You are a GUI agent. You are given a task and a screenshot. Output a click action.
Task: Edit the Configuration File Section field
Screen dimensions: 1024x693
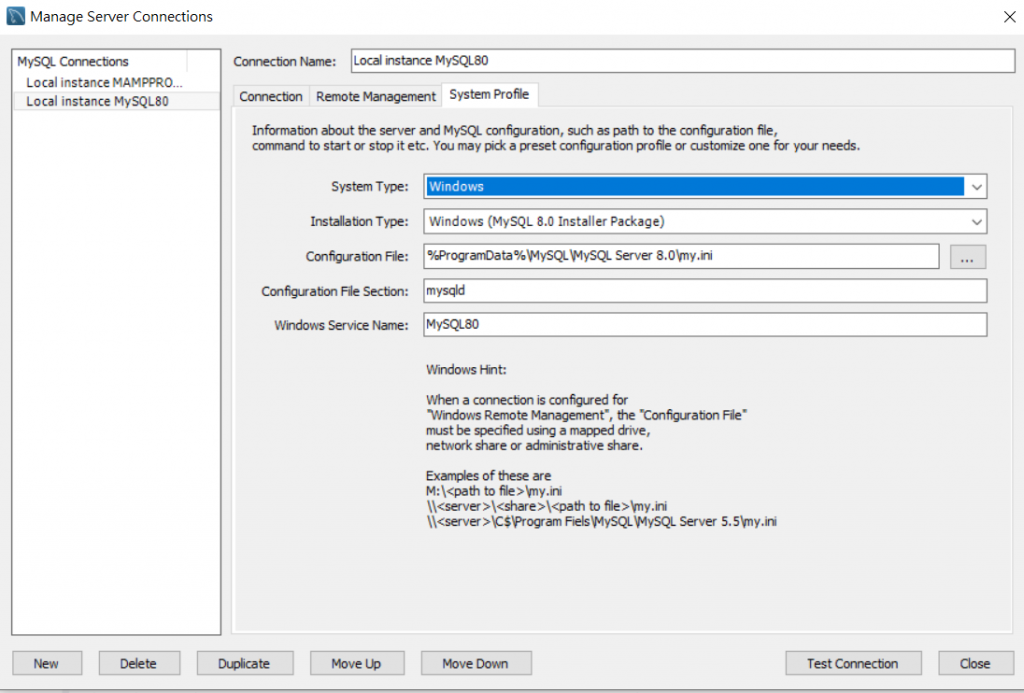705,291
